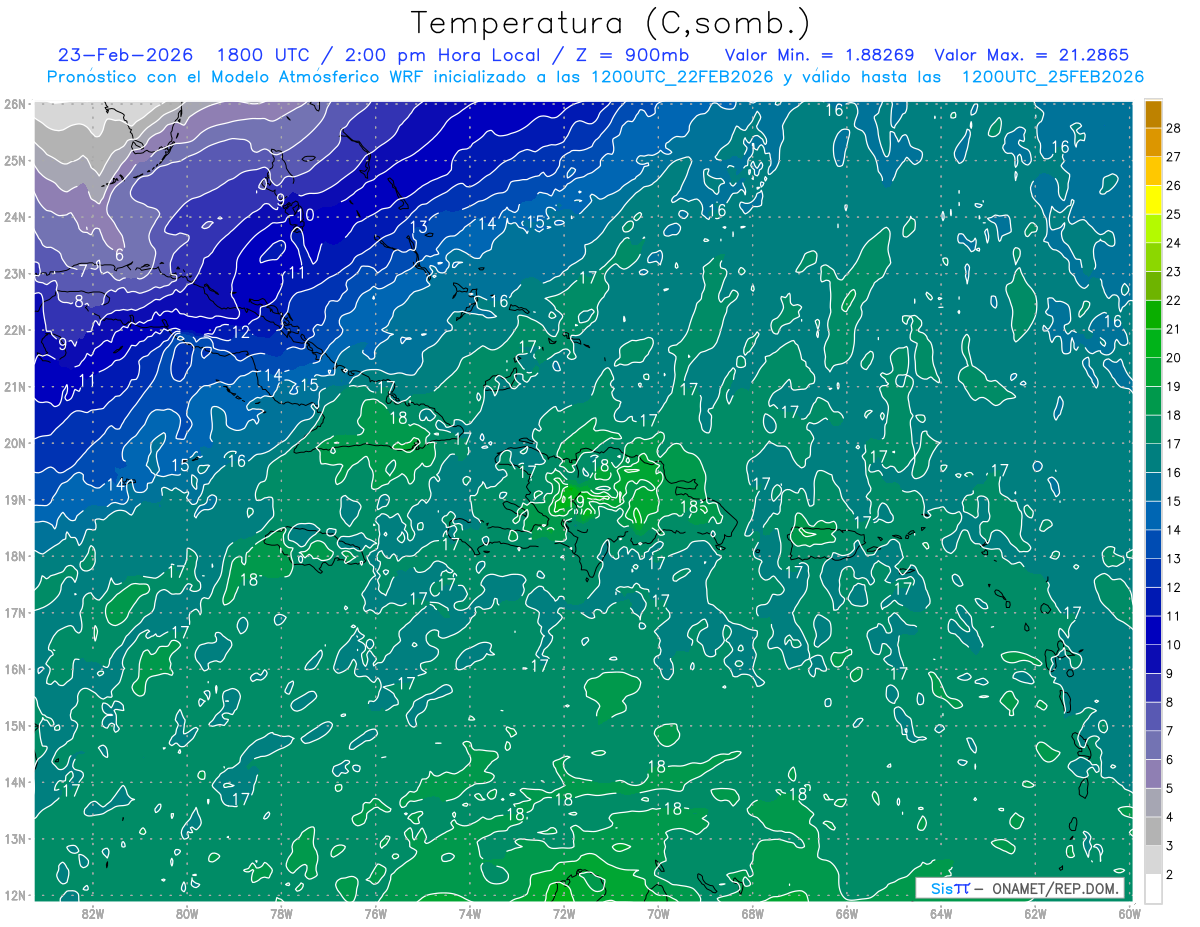Click the '19' contour label over Hispaniola
Viewport: 1200px width, 927px height.
(x=575, y=502)
